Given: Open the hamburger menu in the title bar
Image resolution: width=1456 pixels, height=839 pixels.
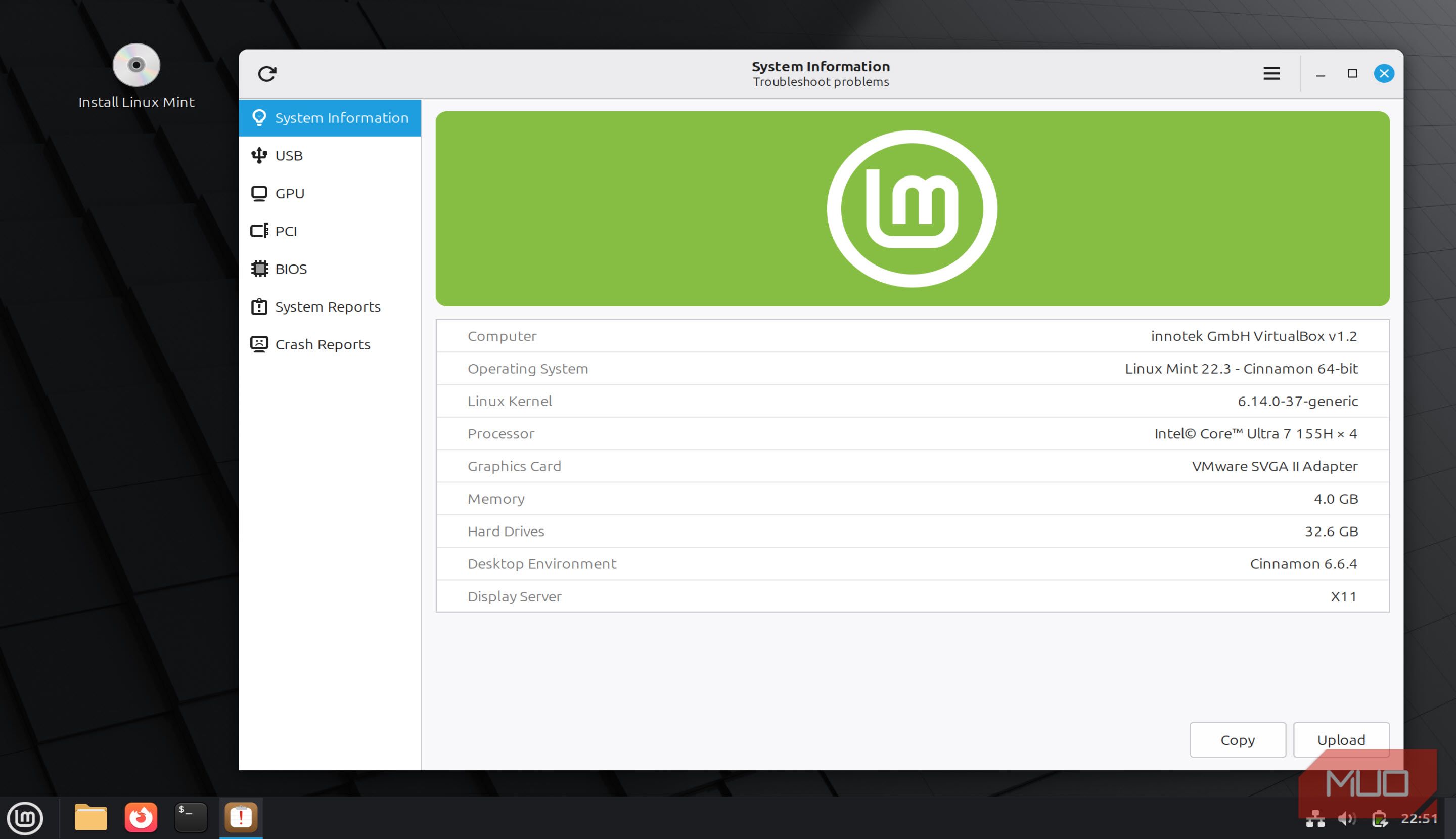Looking at the screenshot, I should tap(1271, 74).
